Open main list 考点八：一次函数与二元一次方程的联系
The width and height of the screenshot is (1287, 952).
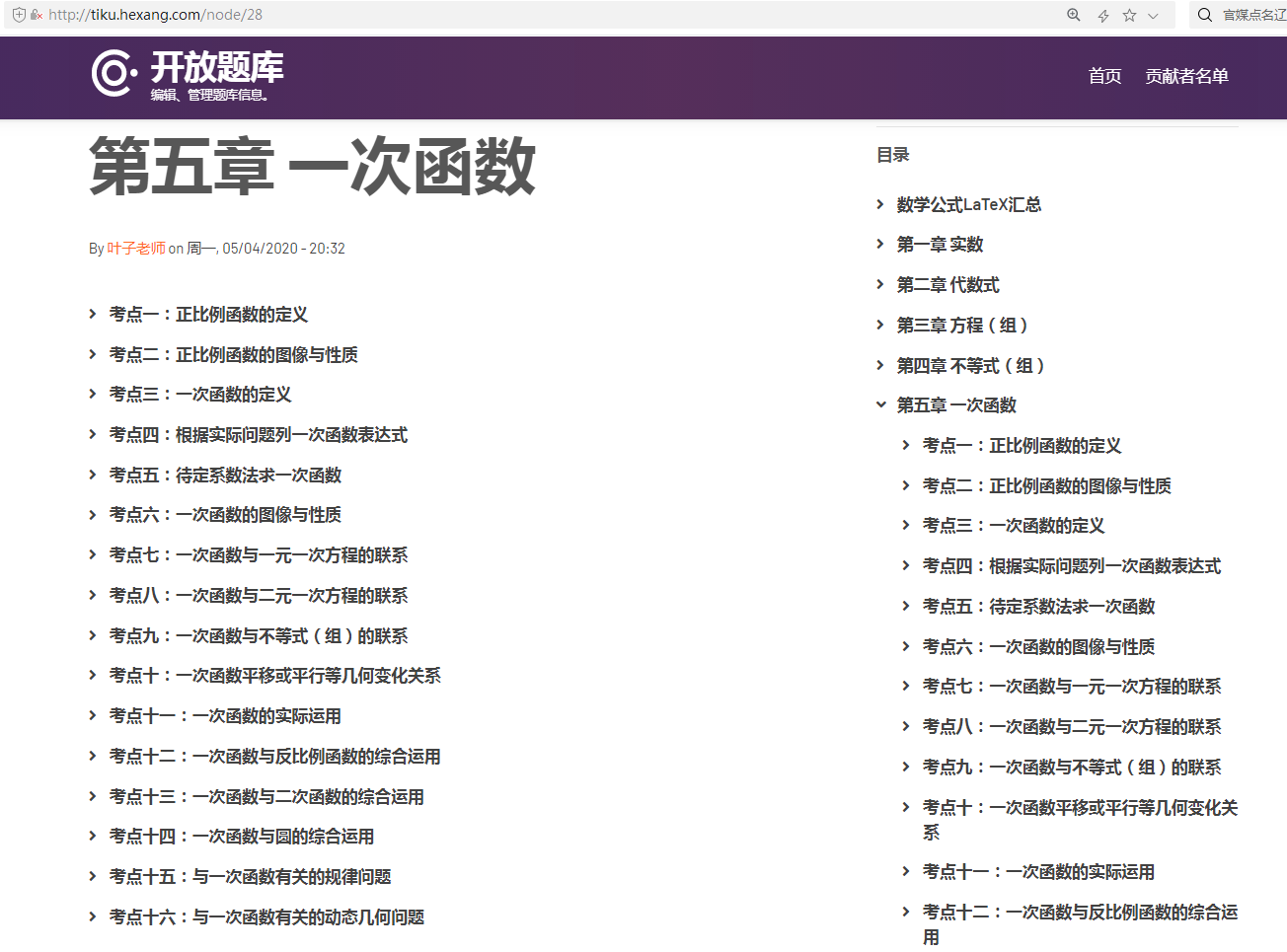[259, 595]
